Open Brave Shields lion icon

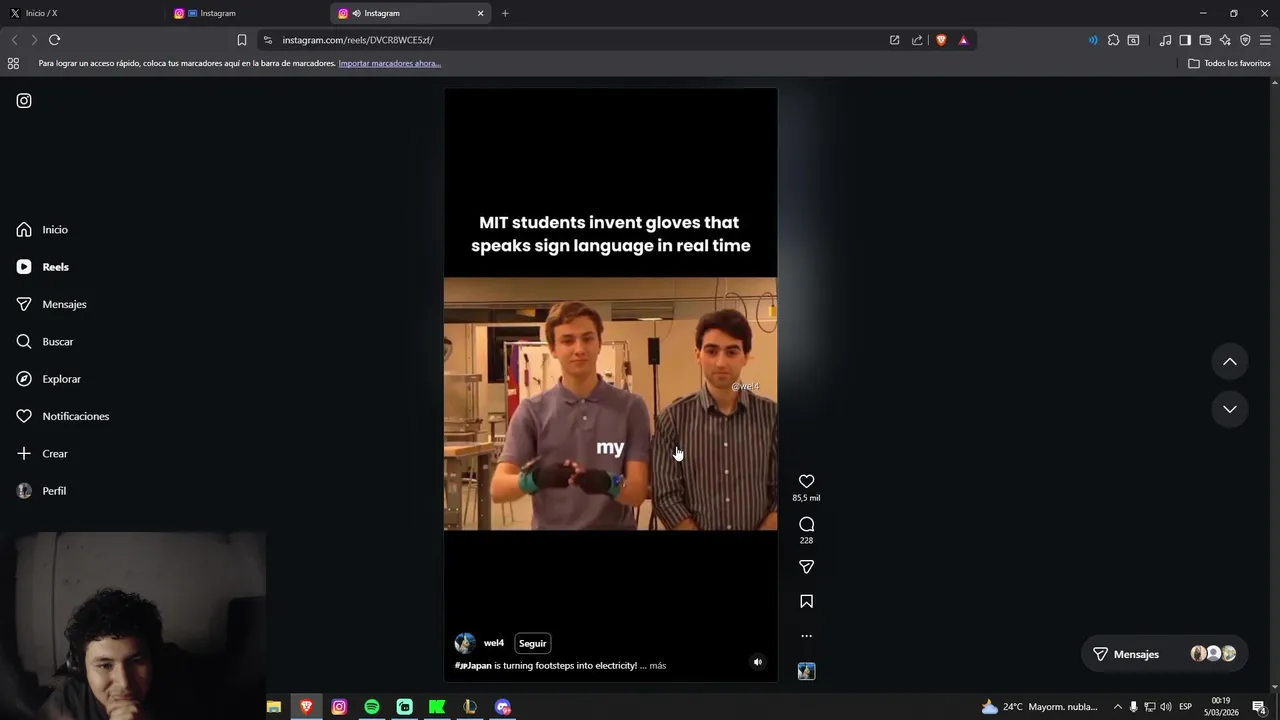[941, 40]
